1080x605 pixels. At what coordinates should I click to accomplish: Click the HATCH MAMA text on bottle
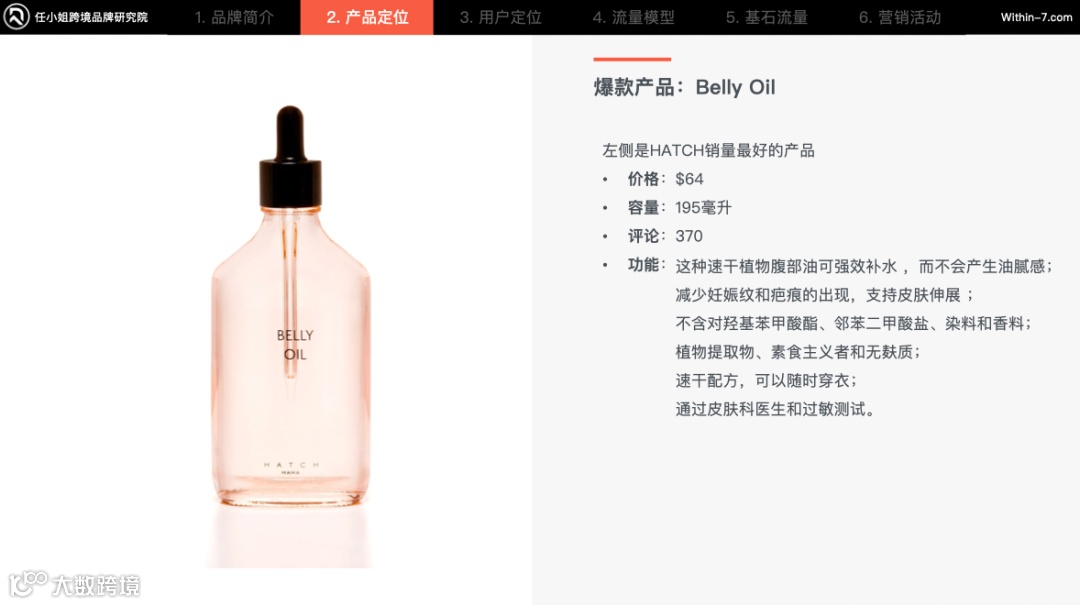coord(291,468)
